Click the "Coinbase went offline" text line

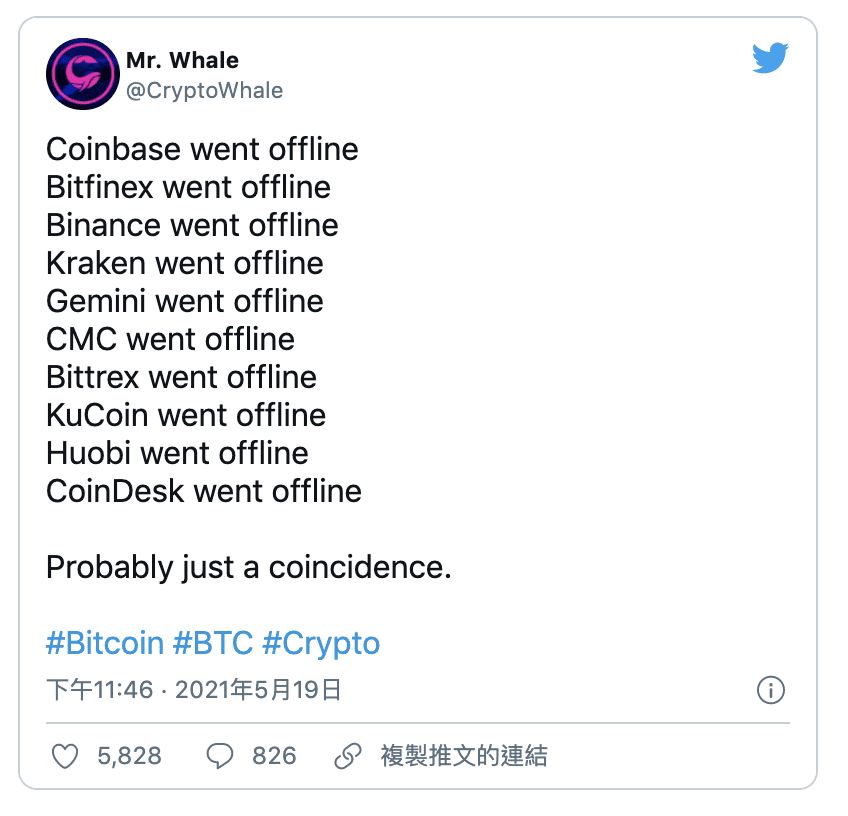click(202, 150)
